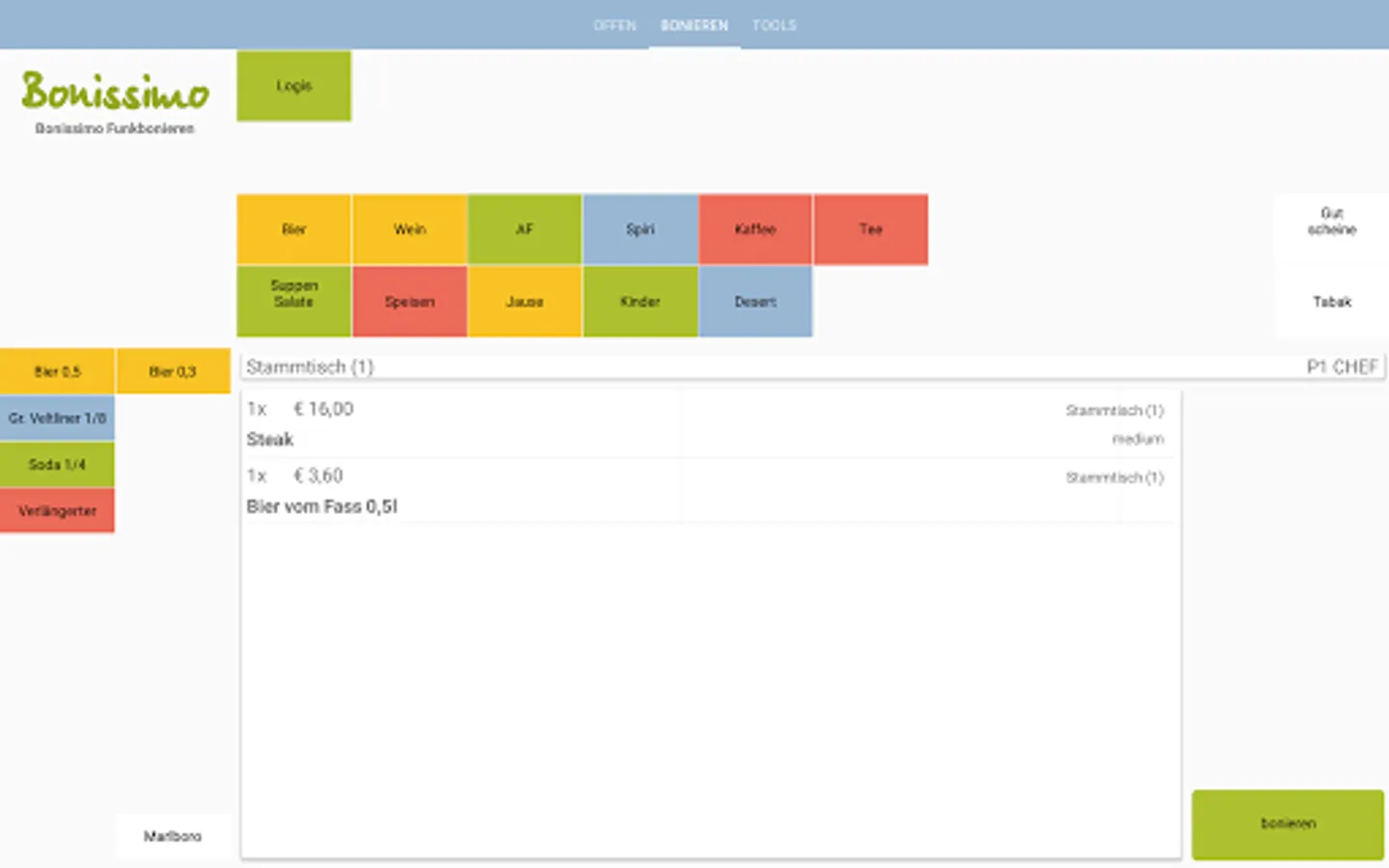Add Gr. Veltliner 1/8 quick item
This screenshot has height=868, width=1389.
click(x=57, y=418)
